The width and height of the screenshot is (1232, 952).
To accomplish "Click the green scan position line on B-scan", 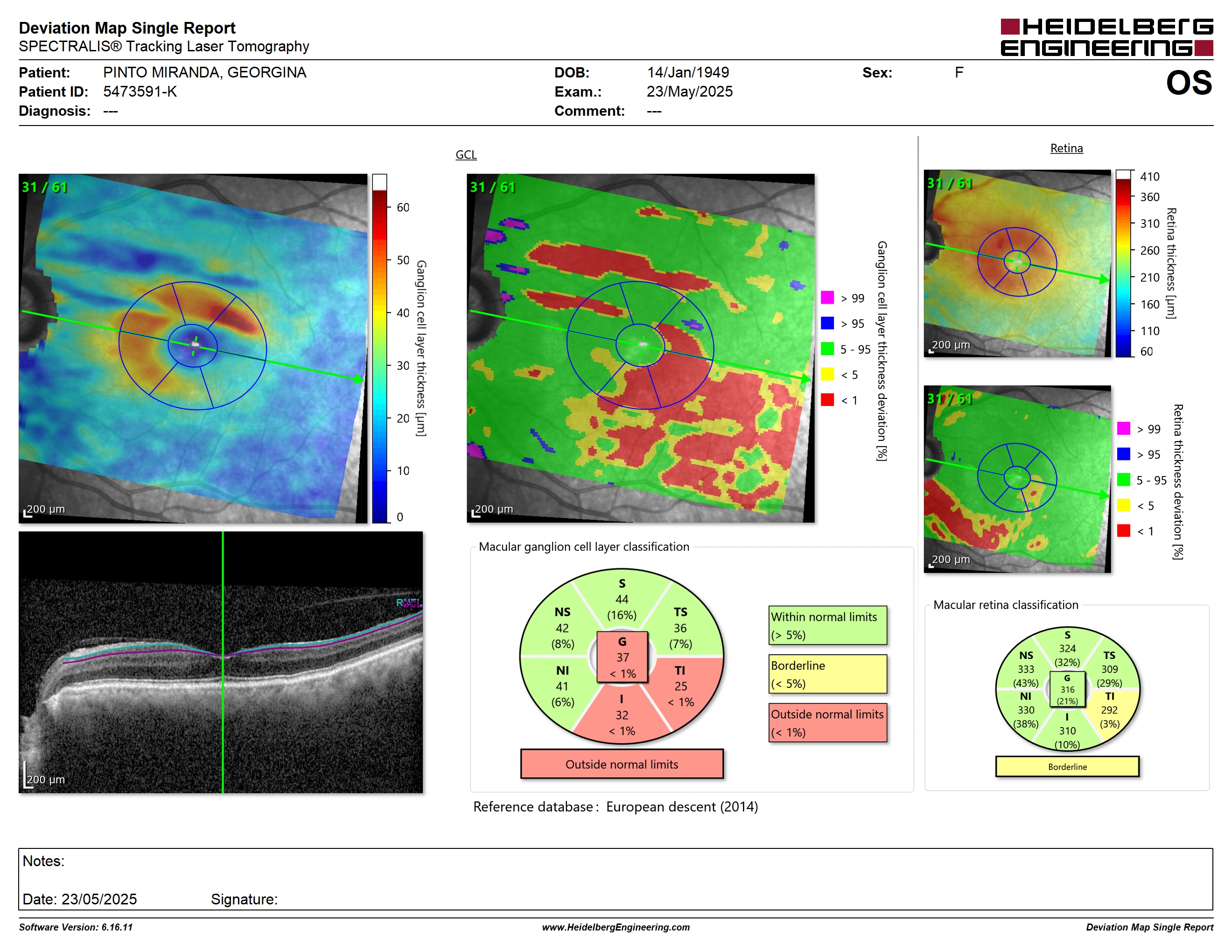I will (x=223, y=662).
